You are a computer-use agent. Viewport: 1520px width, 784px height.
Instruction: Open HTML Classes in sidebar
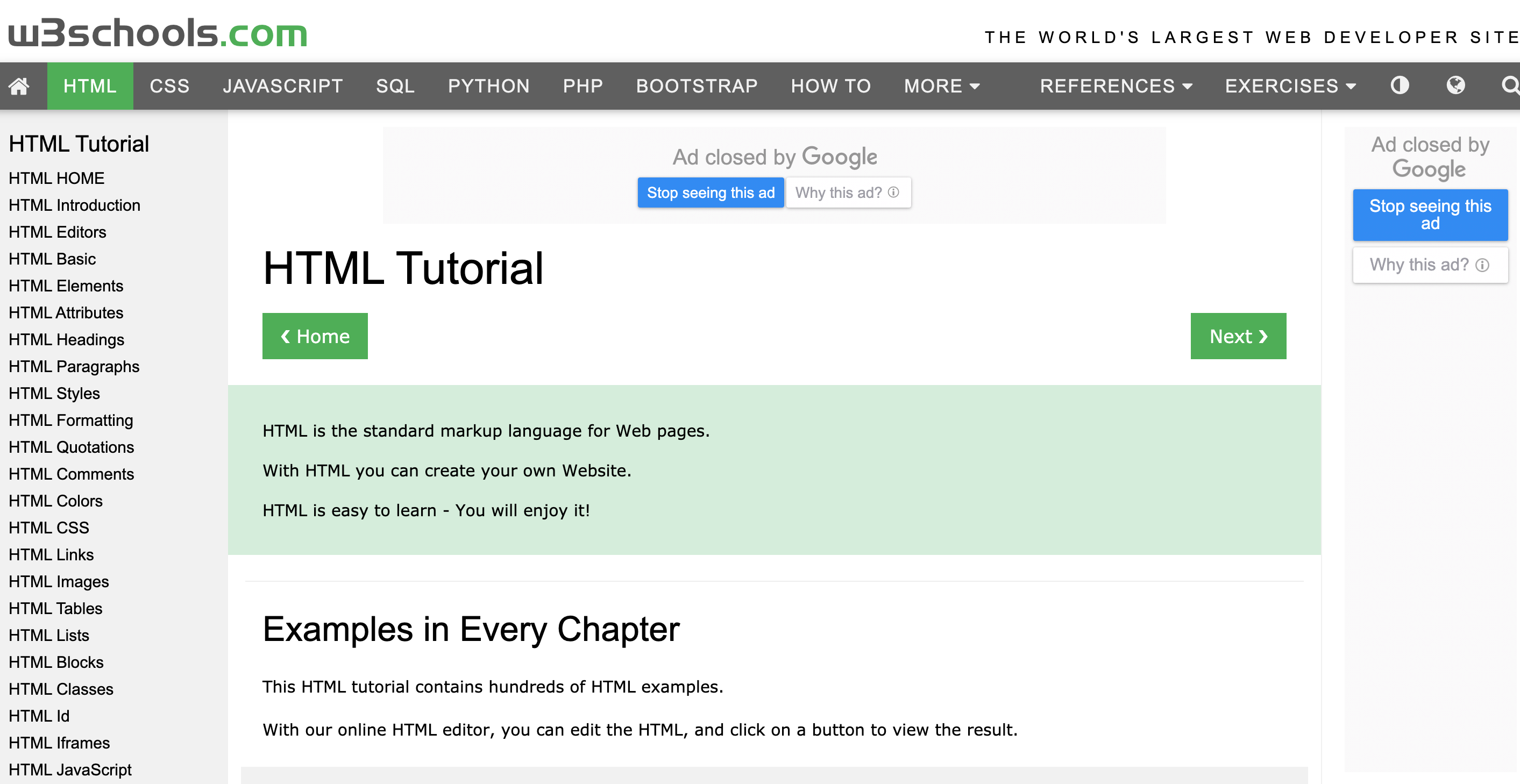61,689
